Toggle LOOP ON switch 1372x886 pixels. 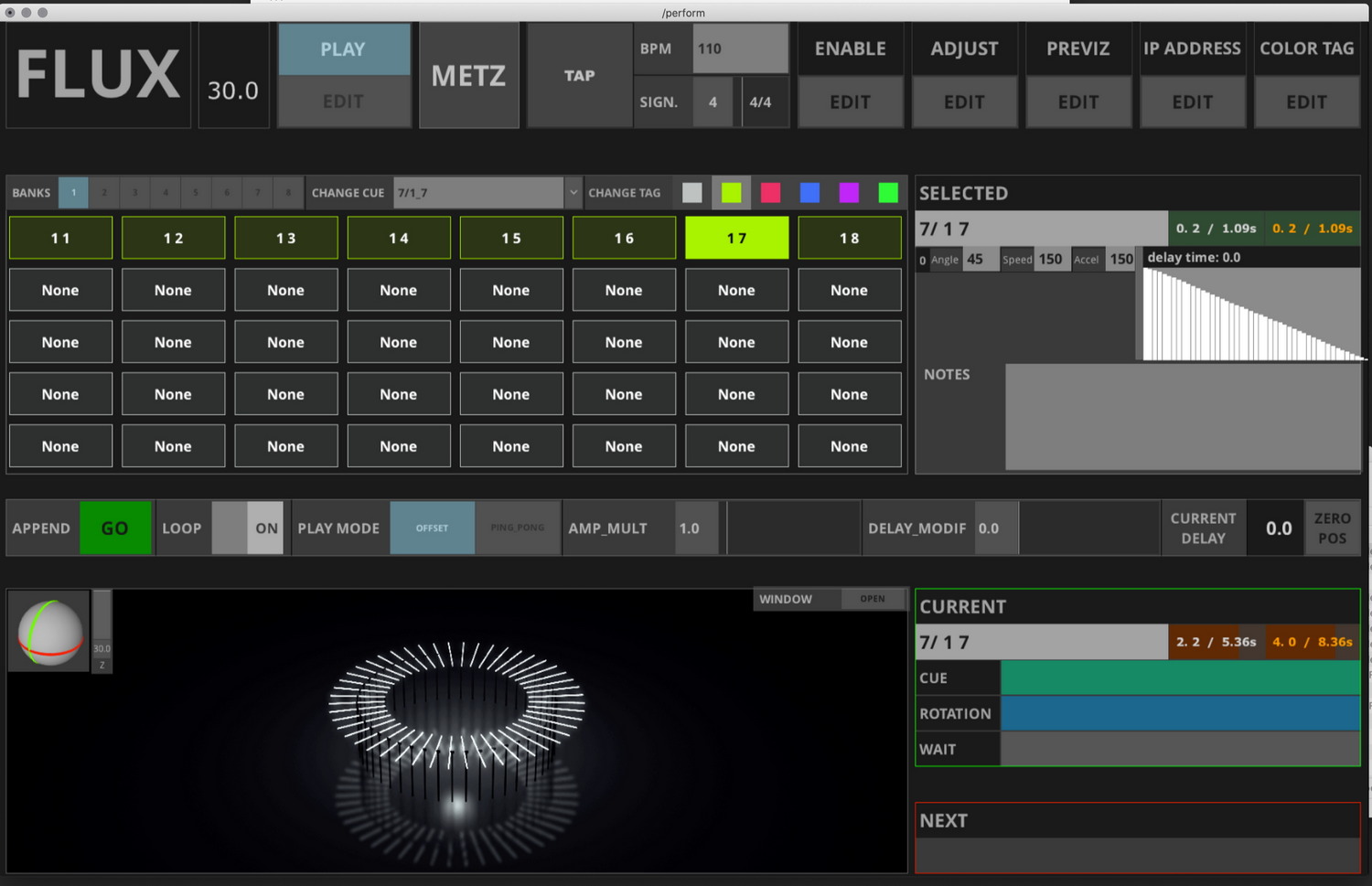[248, 528]
